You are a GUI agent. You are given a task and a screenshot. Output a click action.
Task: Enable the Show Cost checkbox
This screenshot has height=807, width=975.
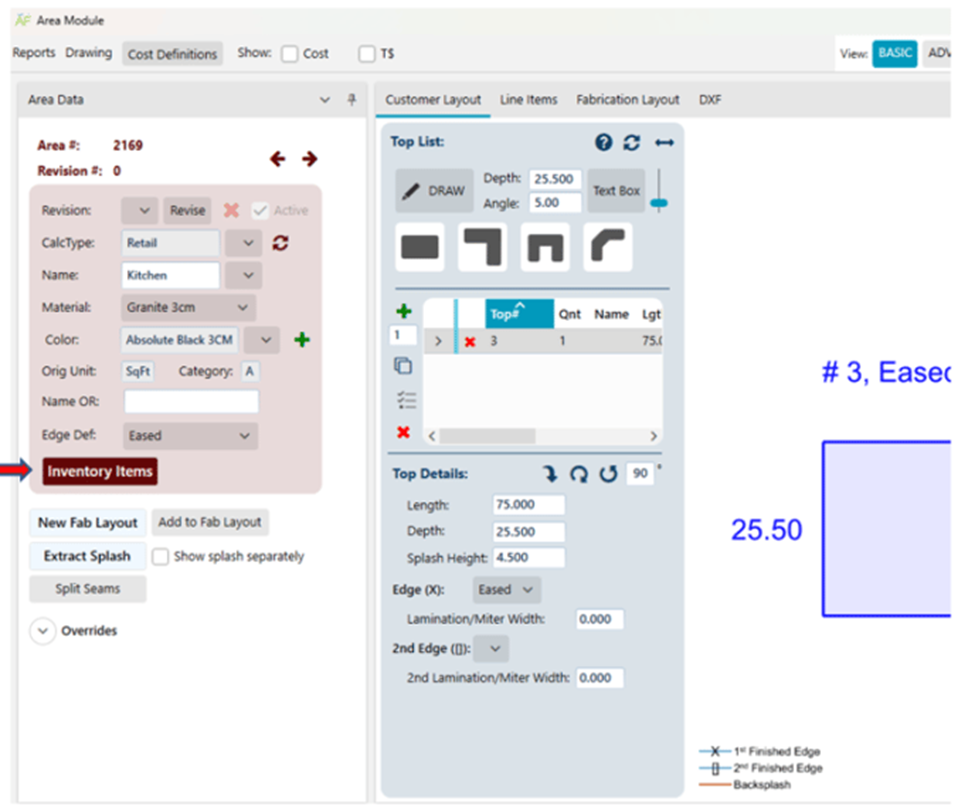(x=290, y=54)
